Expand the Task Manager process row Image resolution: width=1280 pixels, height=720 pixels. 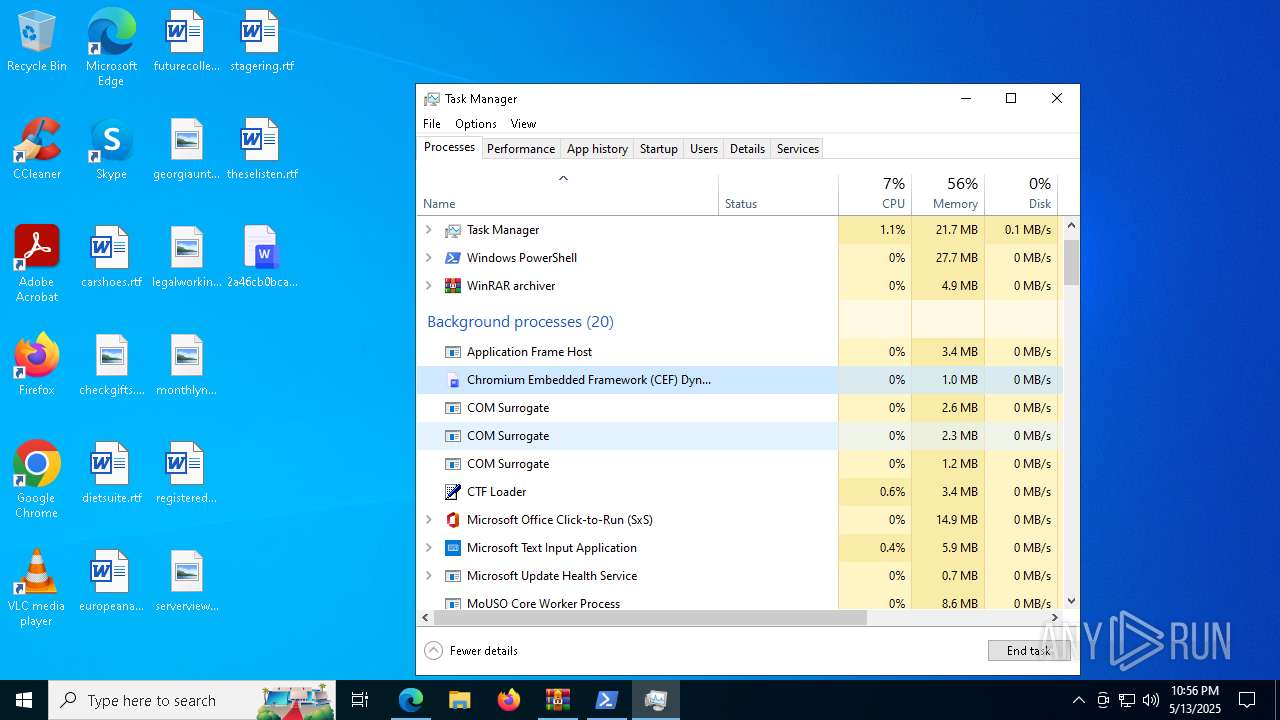coord(429,230)
